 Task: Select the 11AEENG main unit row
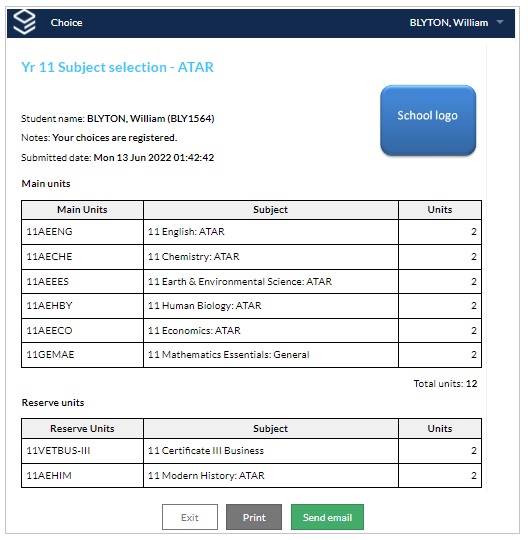pyautogui.click(x=251, y=232)
